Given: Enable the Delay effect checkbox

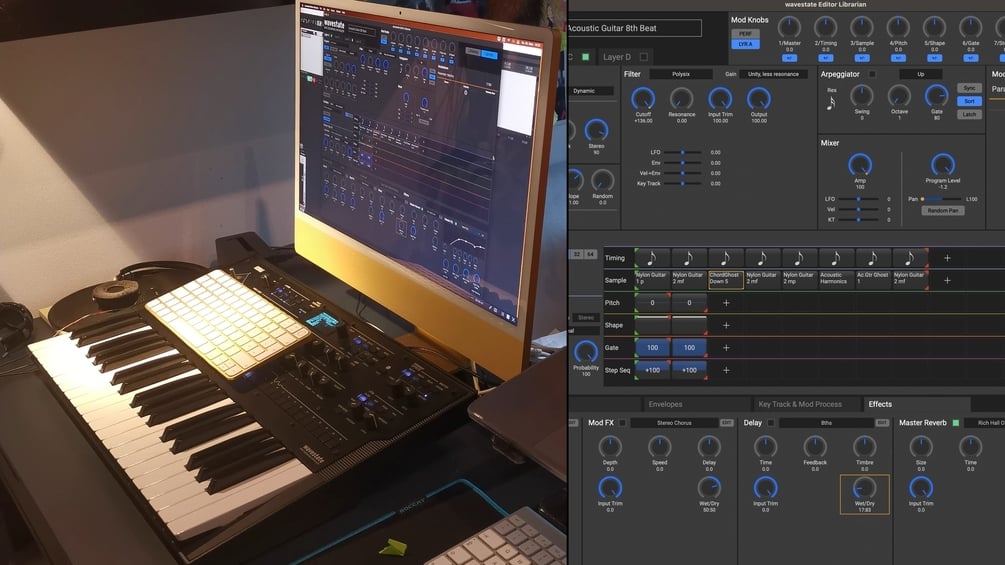Looking at the screenshot, I should (770, 423).
